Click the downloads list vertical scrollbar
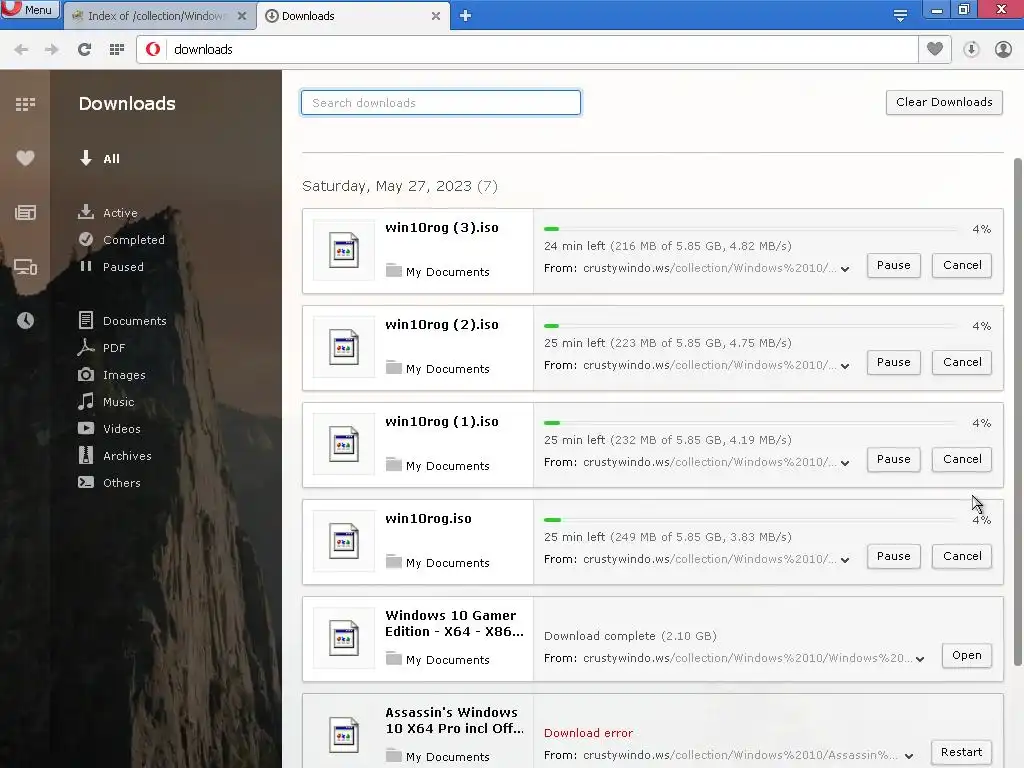The height and width of the screenshot is (768, 1024). pyautogui.click(x=1017, y=411)
